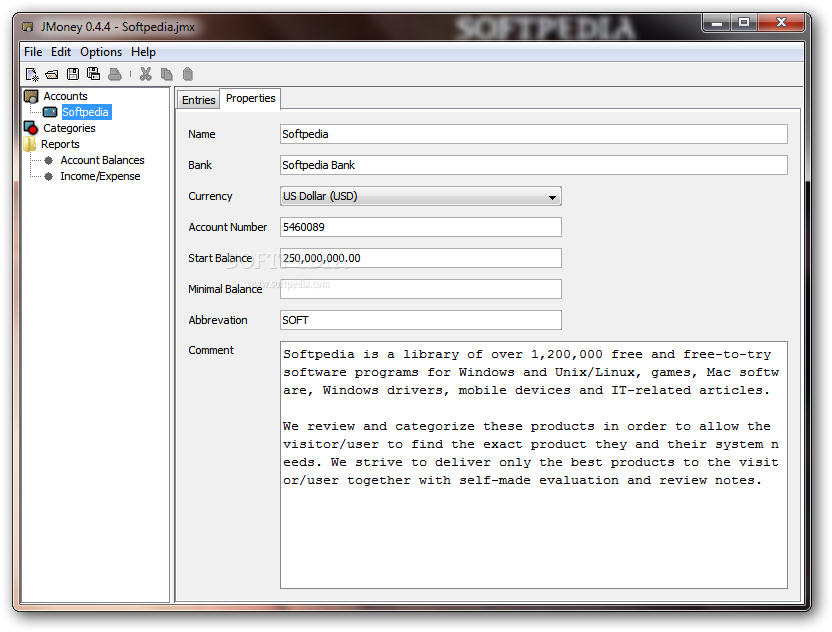Minimize the JMoney window

717,23
